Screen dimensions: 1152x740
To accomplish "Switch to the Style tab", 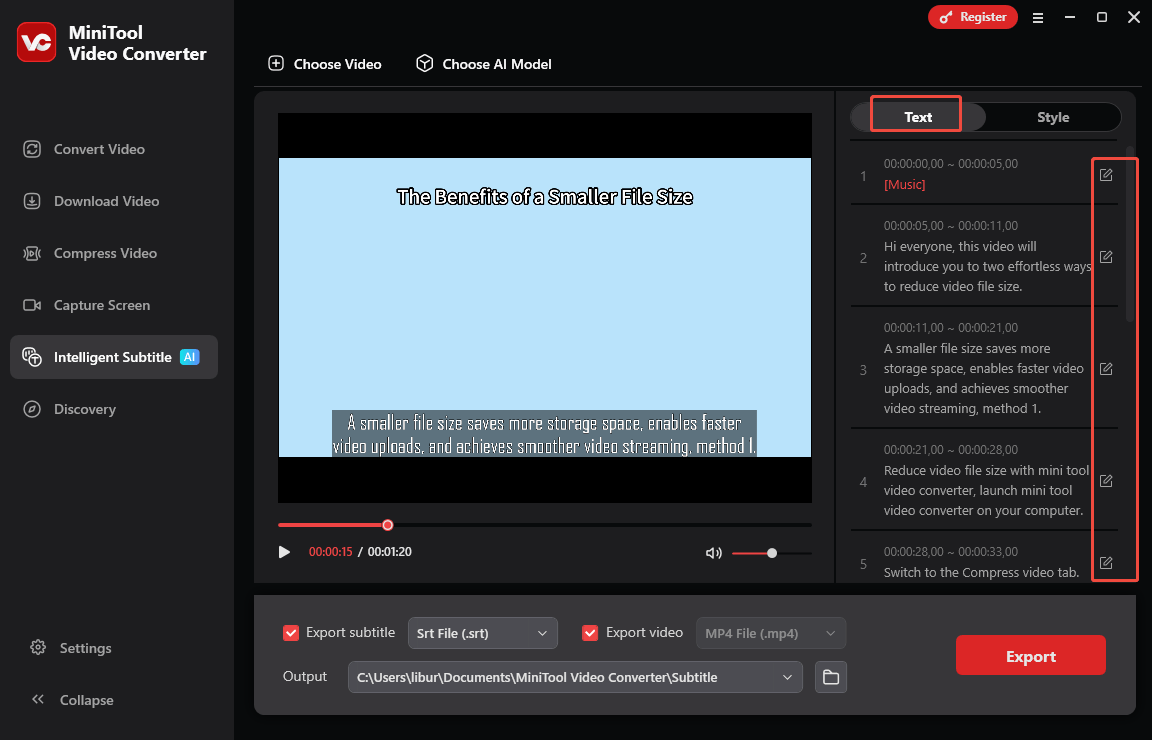I will (x=1053, y=117).
